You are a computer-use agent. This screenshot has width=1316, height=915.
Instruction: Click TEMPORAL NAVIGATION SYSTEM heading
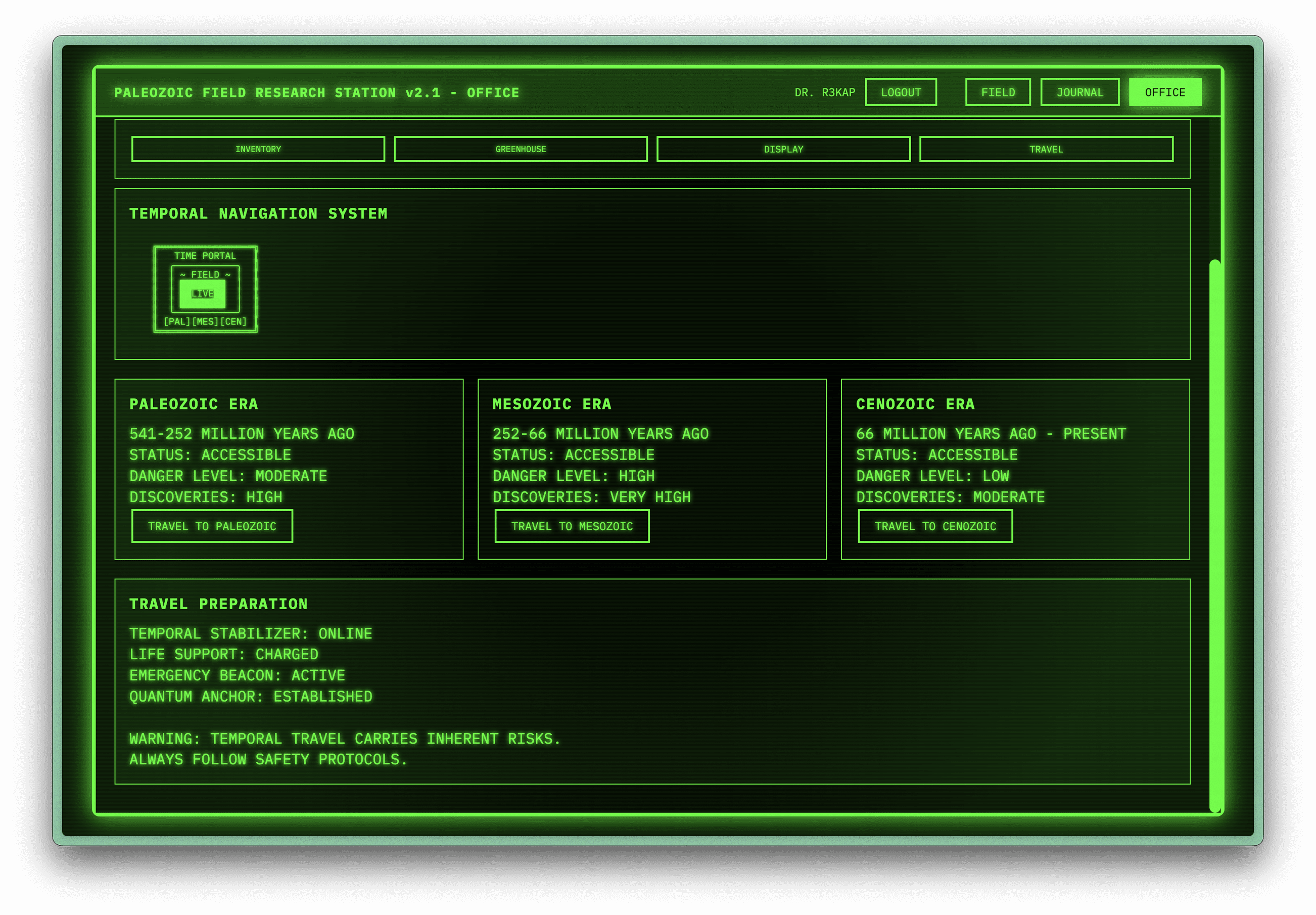point(258,213)
